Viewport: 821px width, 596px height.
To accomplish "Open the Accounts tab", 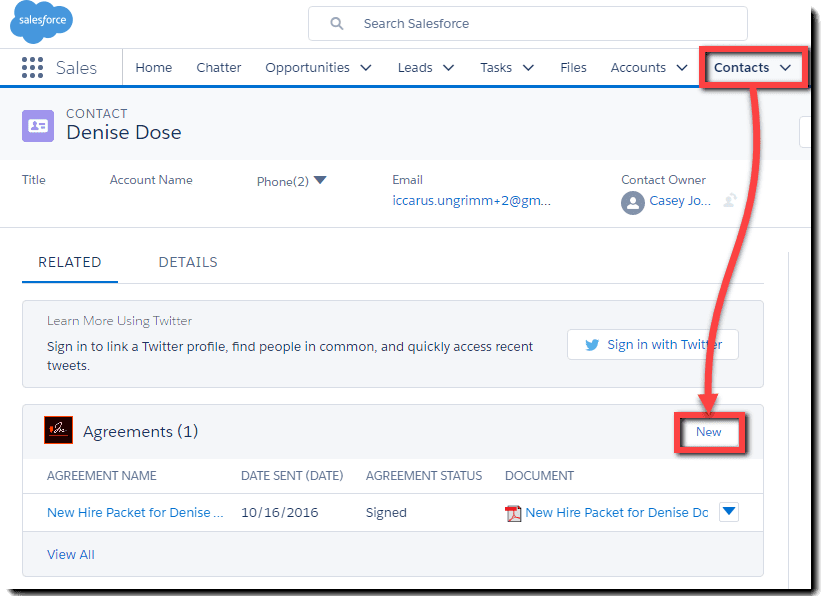I will point(638,68).
